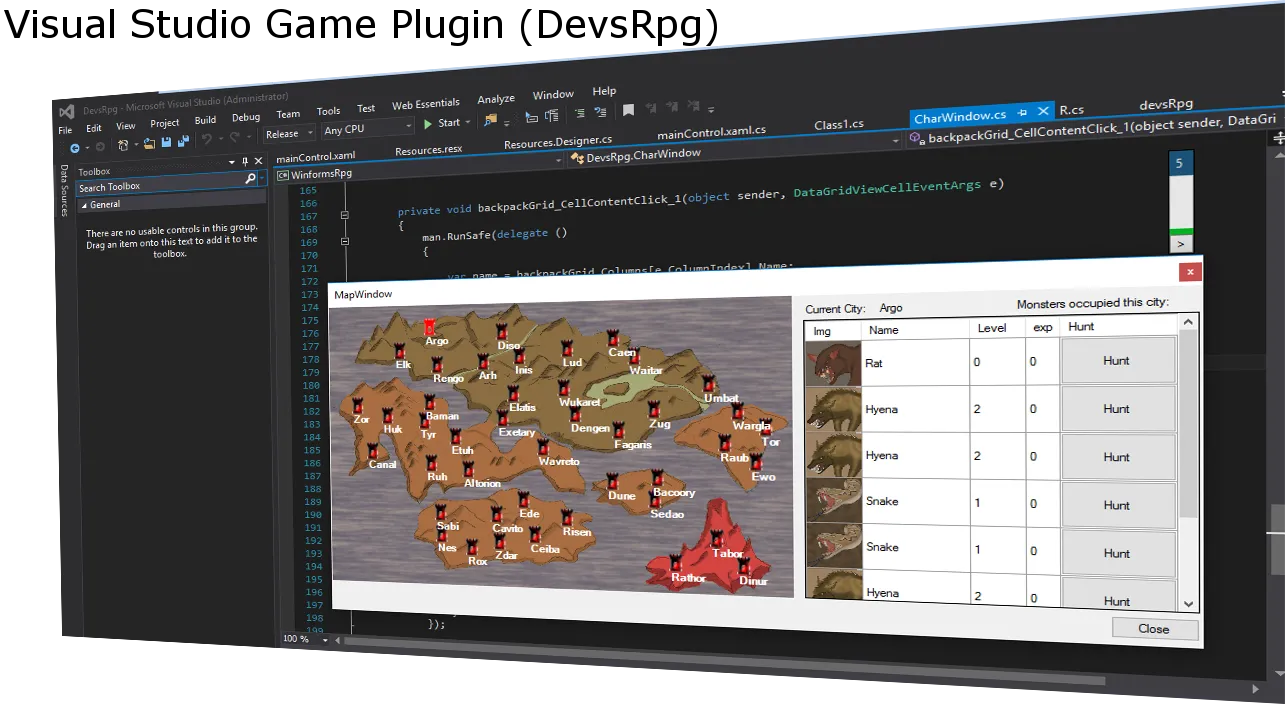
Task: Click the Comment out lines icon
Action: coord(580,113)
